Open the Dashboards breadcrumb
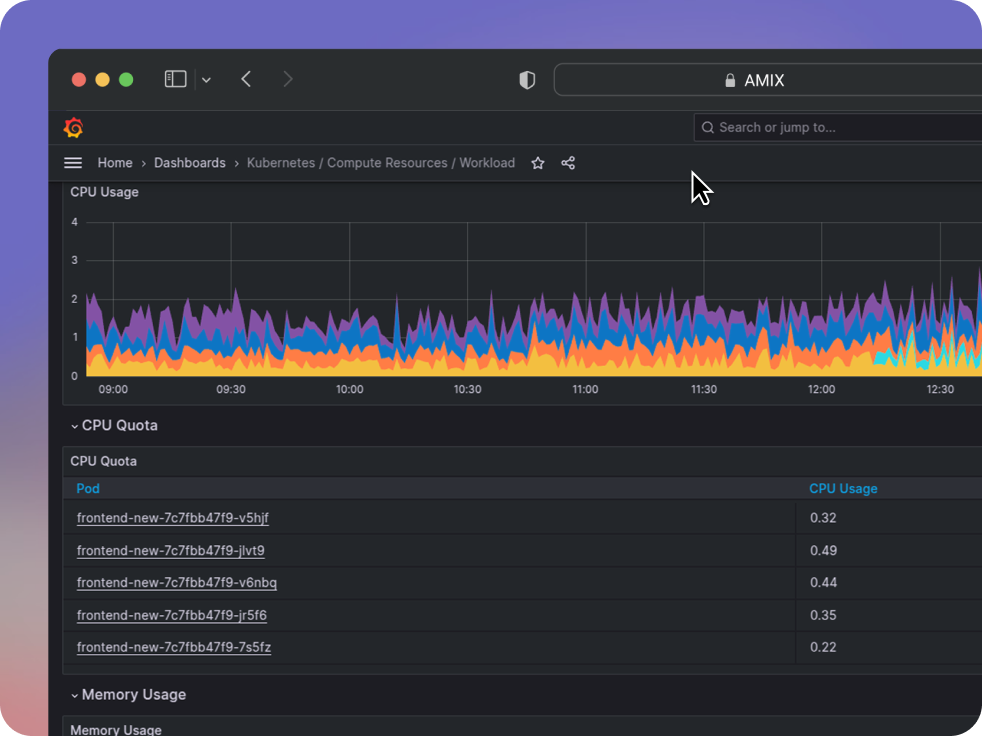 click(190, 163)
